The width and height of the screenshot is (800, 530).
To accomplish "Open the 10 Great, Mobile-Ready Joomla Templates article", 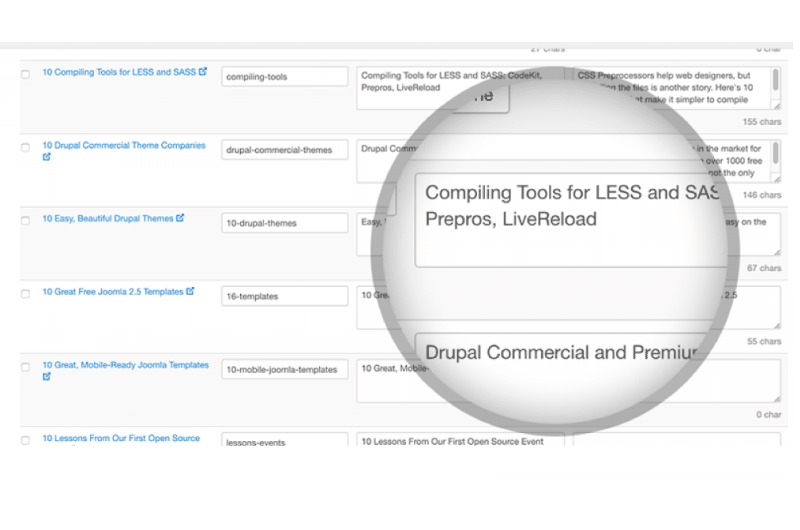I will click(126, 365).
